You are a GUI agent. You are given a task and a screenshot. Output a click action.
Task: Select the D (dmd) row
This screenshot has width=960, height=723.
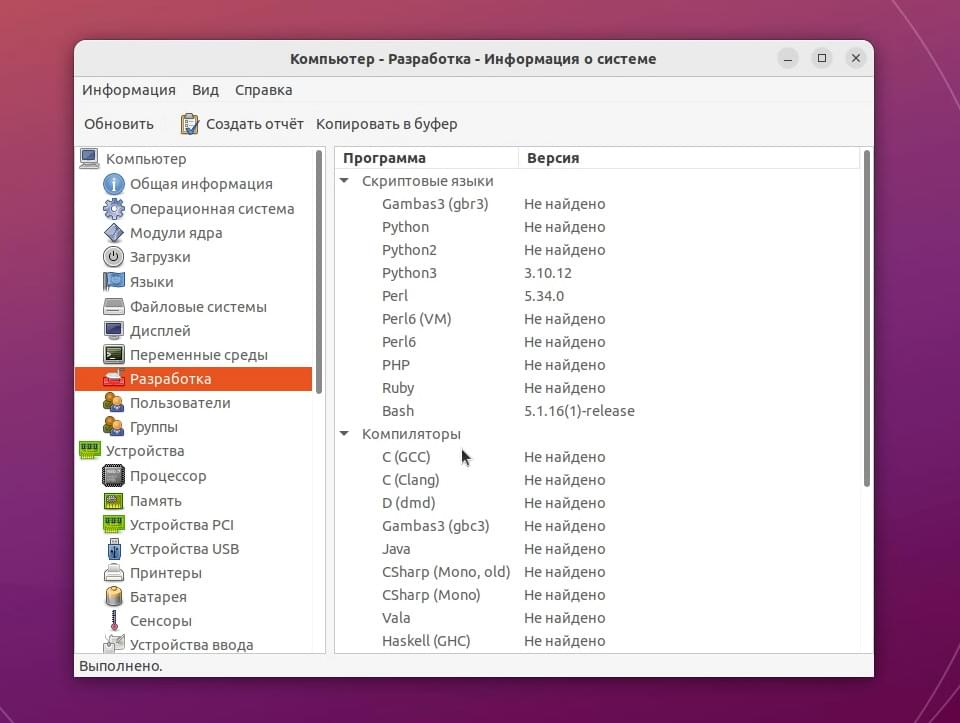point(598,503)
